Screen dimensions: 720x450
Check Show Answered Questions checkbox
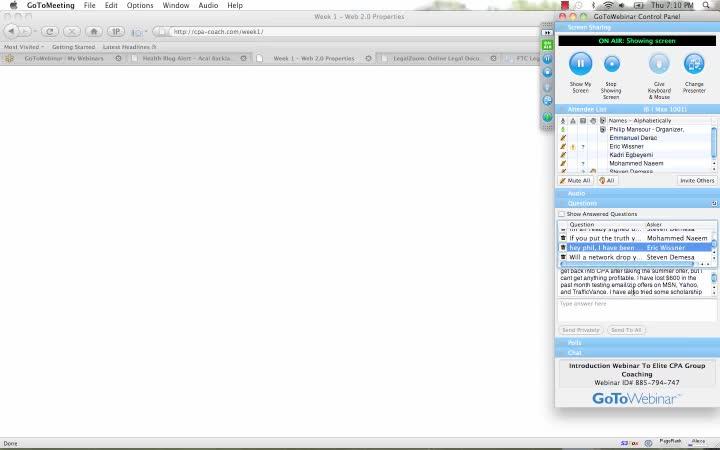click(x=562, y=214)
